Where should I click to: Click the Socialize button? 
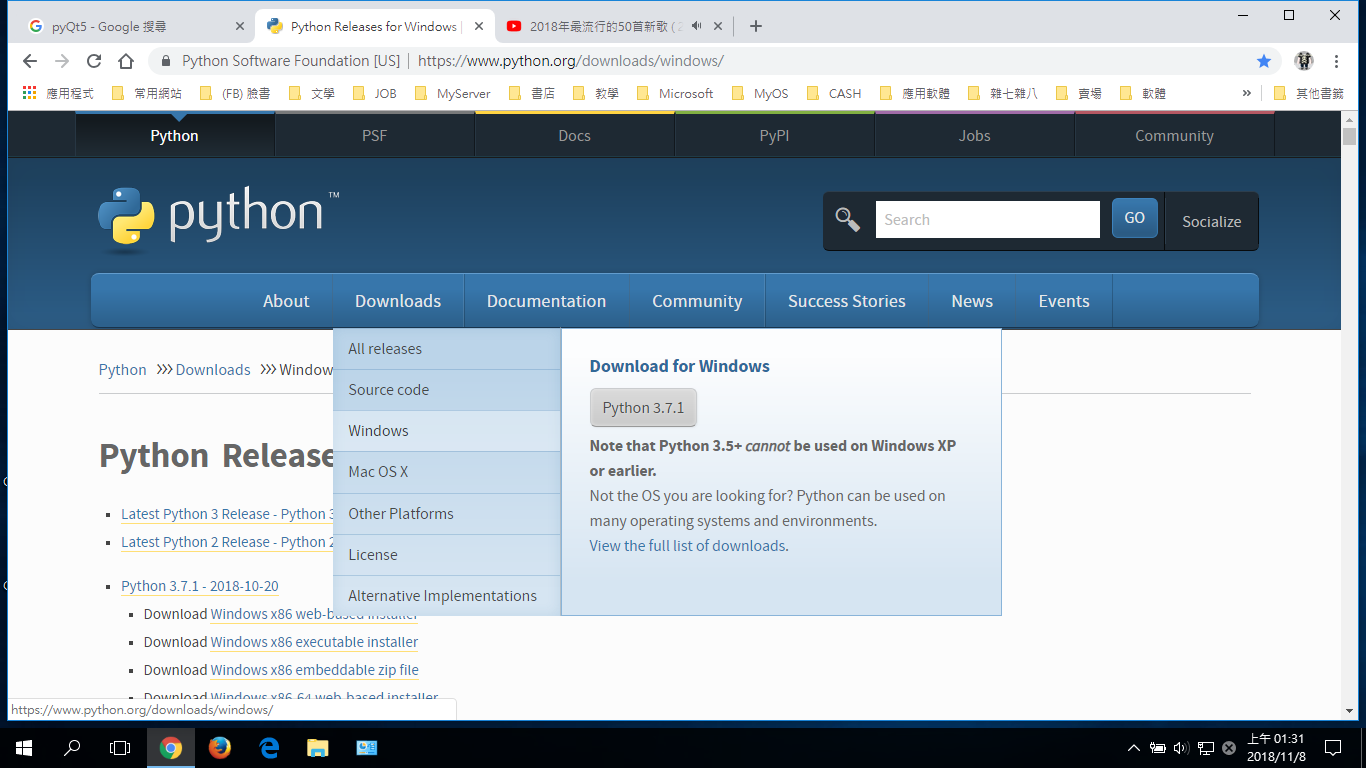coord(1211,222)
